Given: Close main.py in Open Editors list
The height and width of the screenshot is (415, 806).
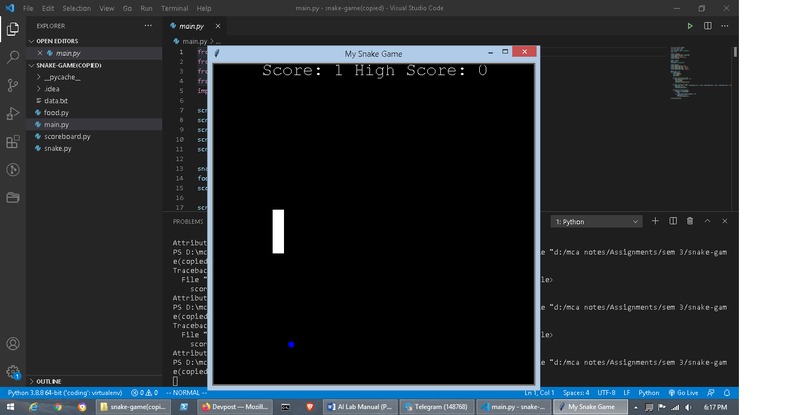Looking at the screenshot, I should [40, 53].
